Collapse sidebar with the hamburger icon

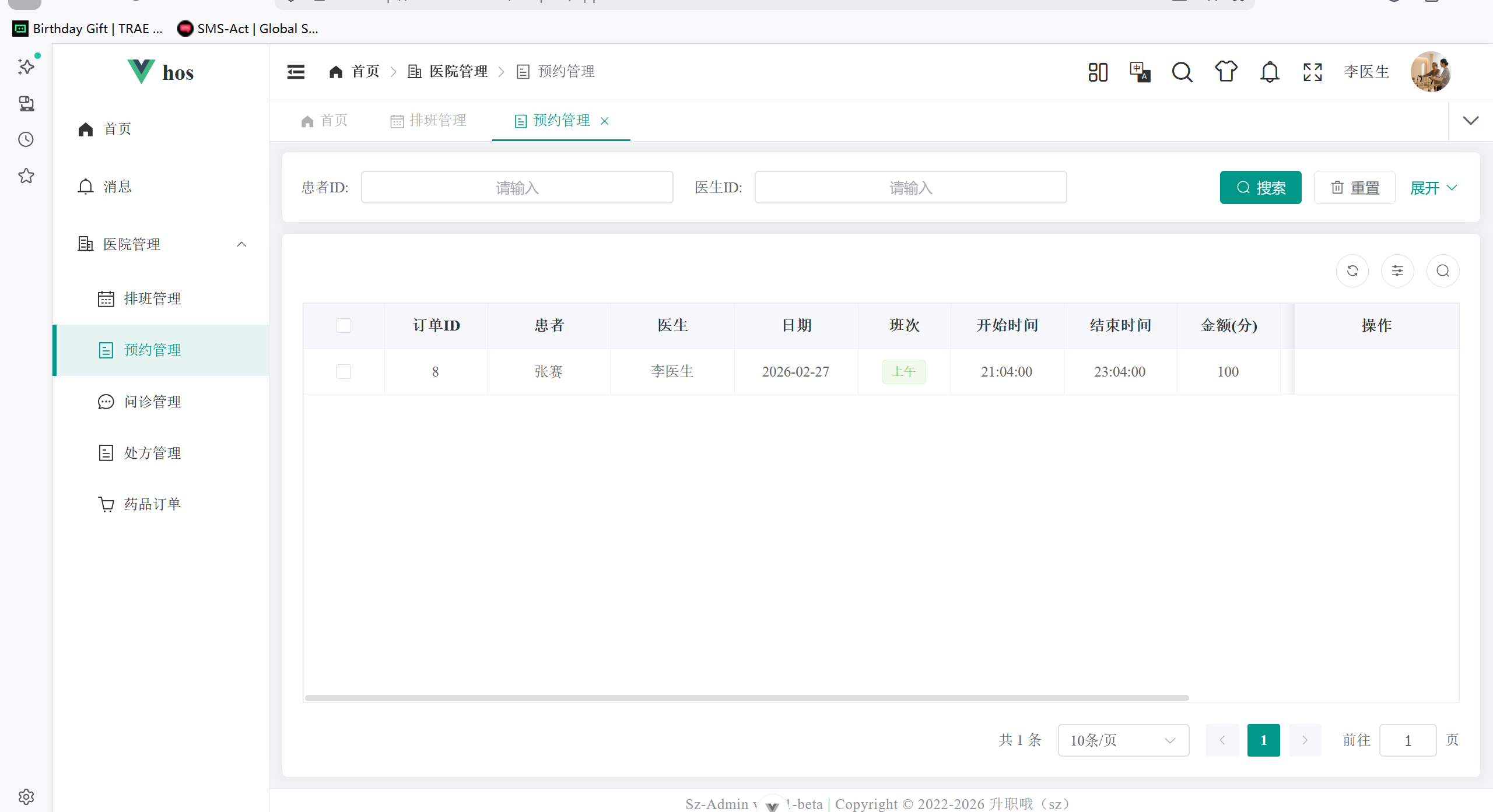(x=296, y=72)
